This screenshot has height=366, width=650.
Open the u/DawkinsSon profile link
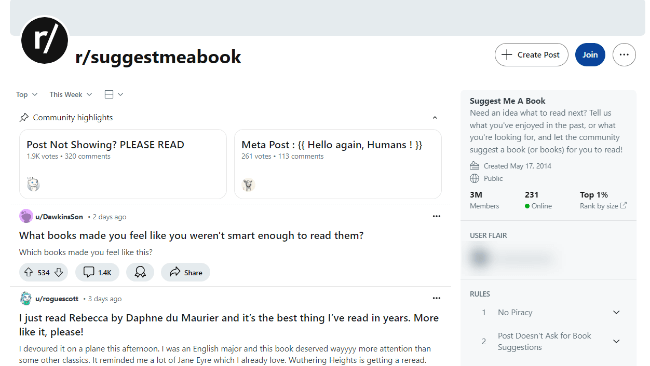point(59,216)
